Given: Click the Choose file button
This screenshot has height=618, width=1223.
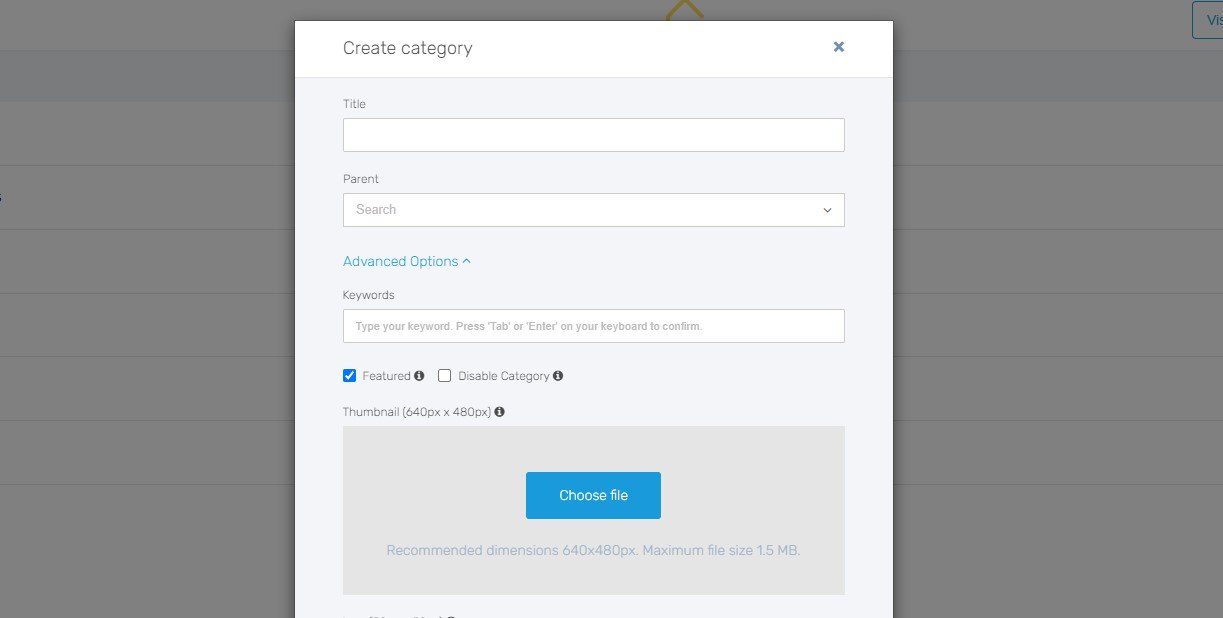Looking at the screenshot, I should pyautogui.click(x=593, y=495).
